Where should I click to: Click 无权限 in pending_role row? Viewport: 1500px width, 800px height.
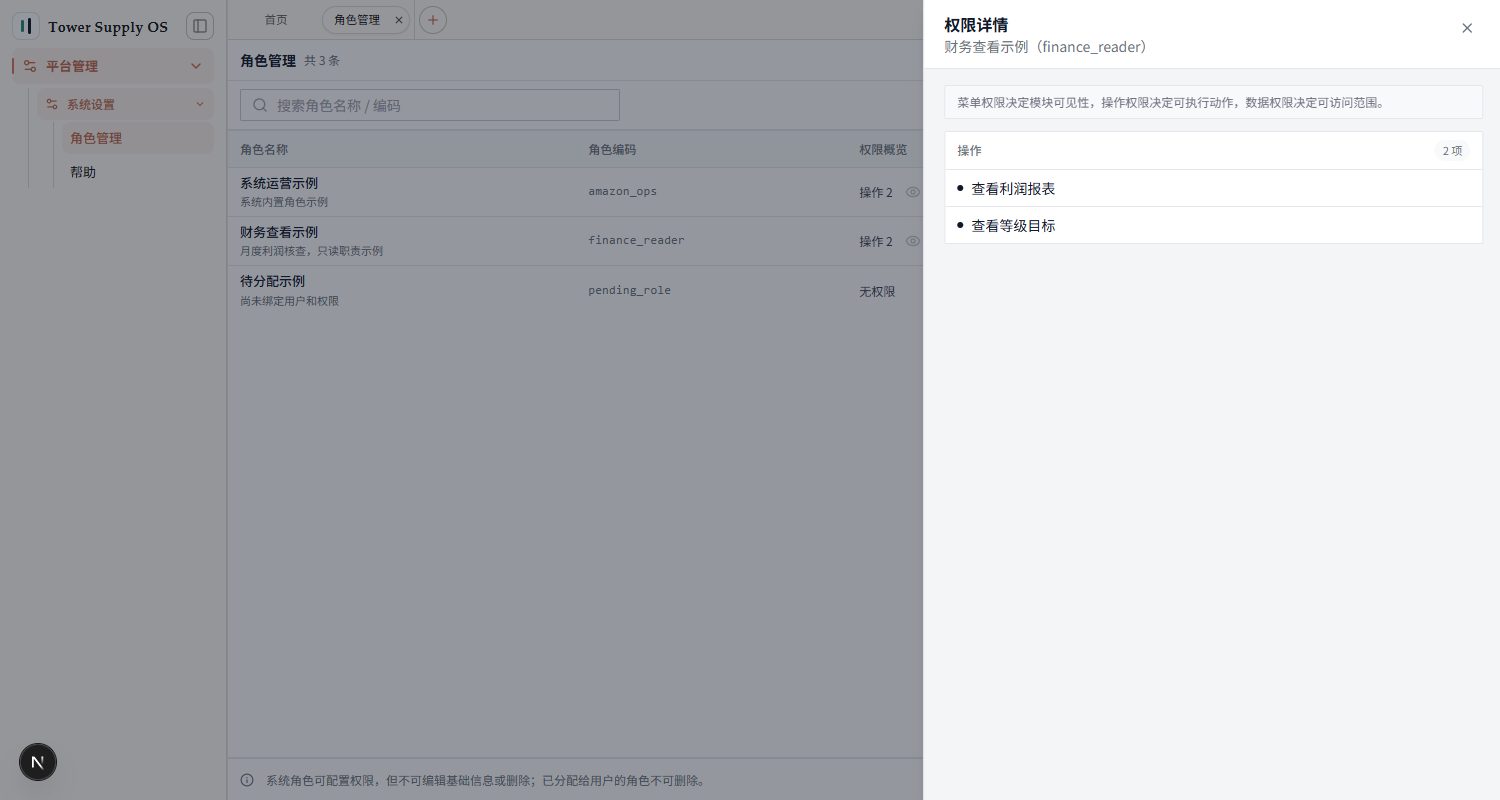coord(877,291)
